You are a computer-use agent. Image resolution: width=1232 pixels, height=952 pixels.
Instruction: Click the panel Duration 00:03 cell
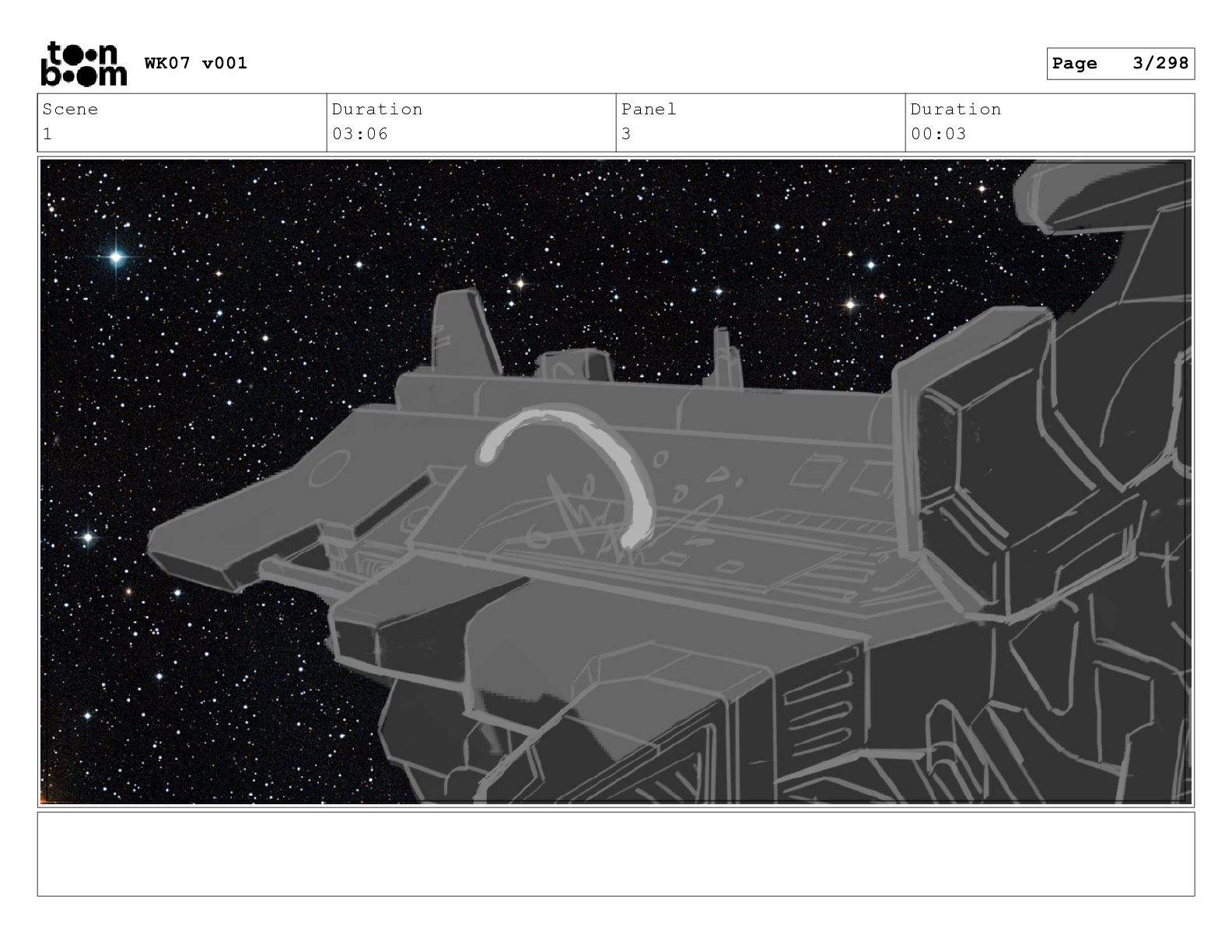[x=1050, y=123]
